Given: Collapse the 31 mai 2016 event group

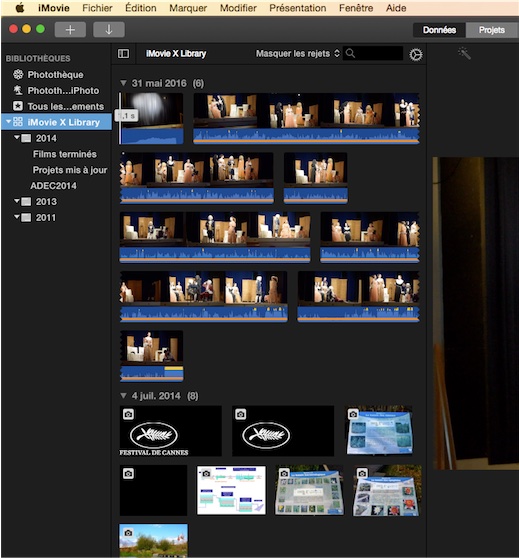Looking at the screenshot, I should [x=123, y=83].
